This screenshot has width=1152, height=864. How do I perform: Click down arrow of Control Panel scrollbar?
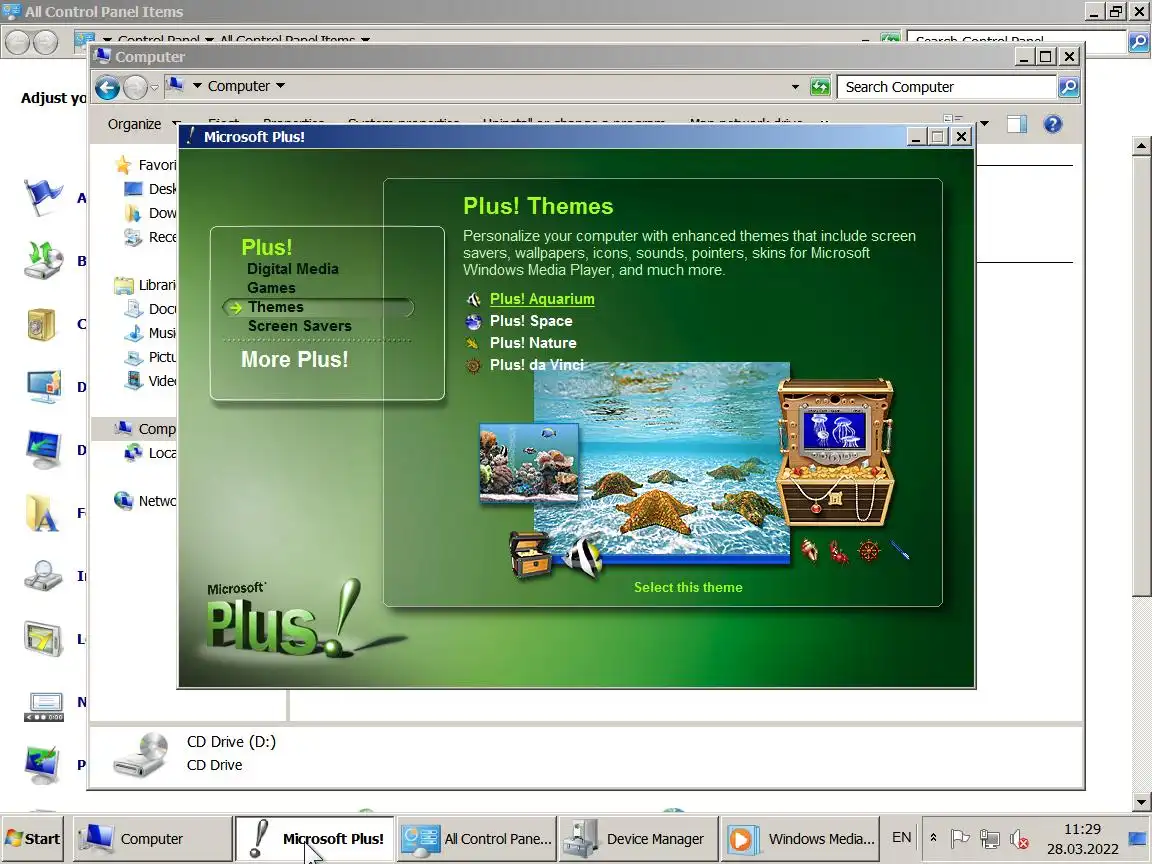click(1141, 802)
